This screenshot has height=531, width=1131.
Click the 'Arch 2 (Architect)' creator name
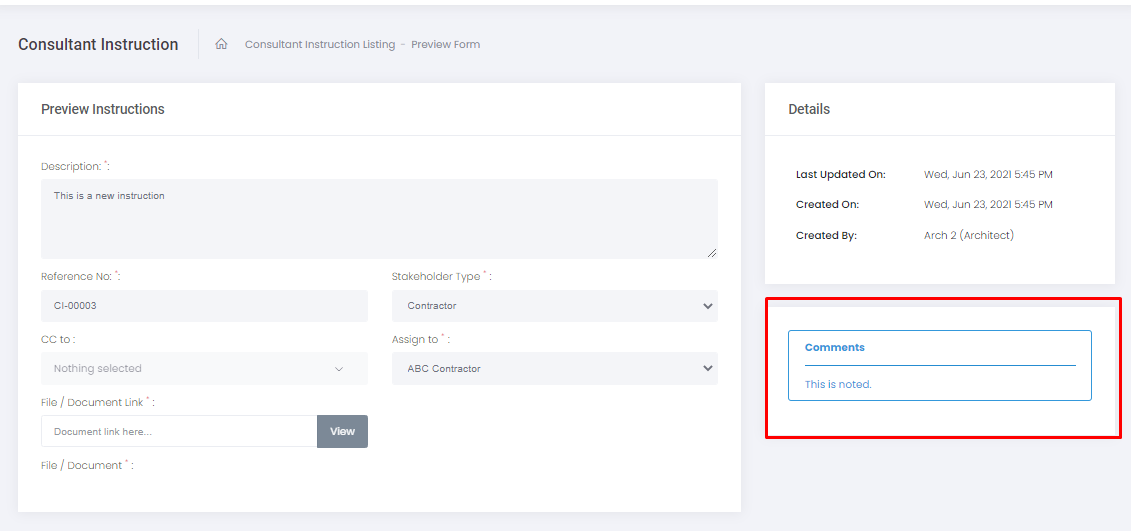coord(968,236)
